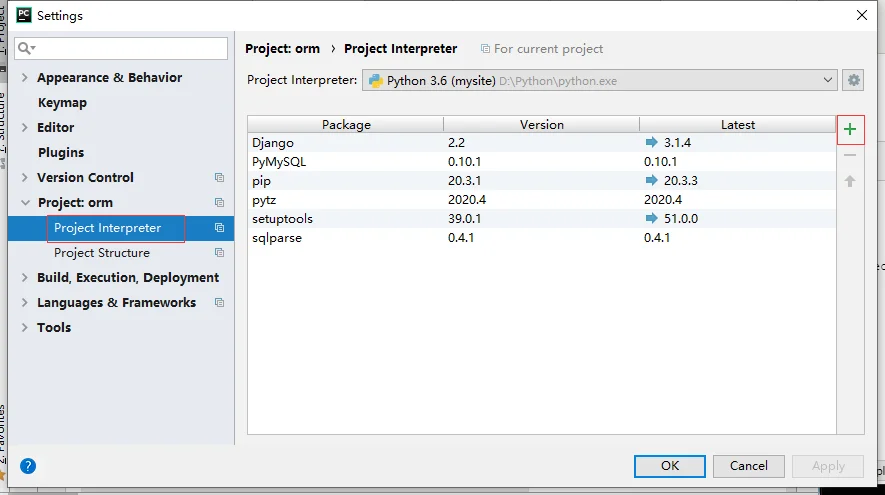Select Keymap in settings tree

[62, 103]
